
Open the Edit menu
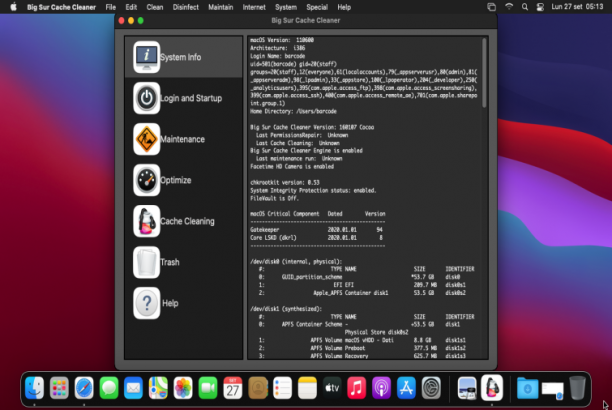pyautogui.click(x=131, y=7)
